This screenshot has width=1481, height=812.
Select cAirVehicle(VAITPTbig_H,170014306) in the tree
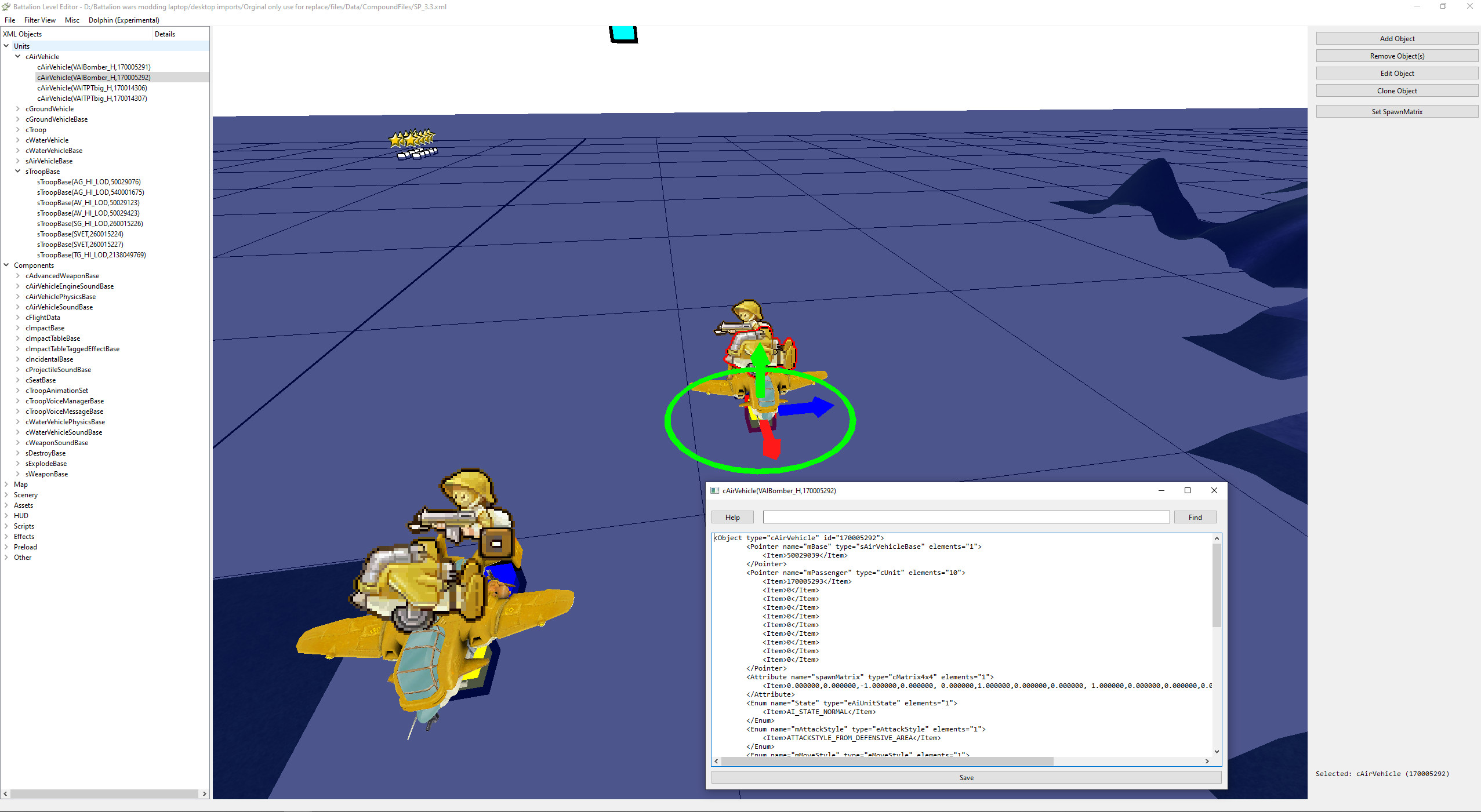[x=92, y=88]
